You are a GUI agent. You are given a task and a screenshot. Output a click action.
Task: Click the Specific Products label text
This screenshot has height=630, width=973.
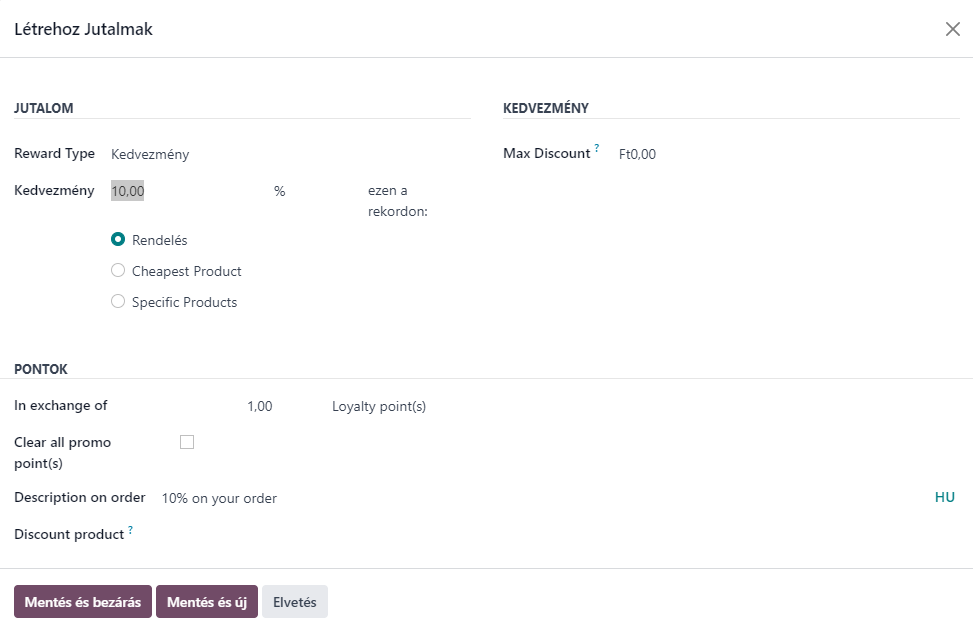tap(184, 302)
